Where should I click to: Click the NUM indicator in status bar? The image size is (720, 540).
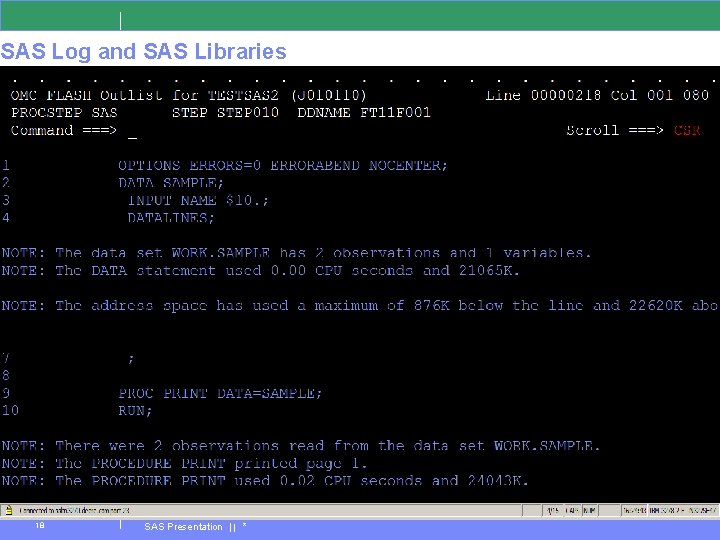(x=589, y=510)
